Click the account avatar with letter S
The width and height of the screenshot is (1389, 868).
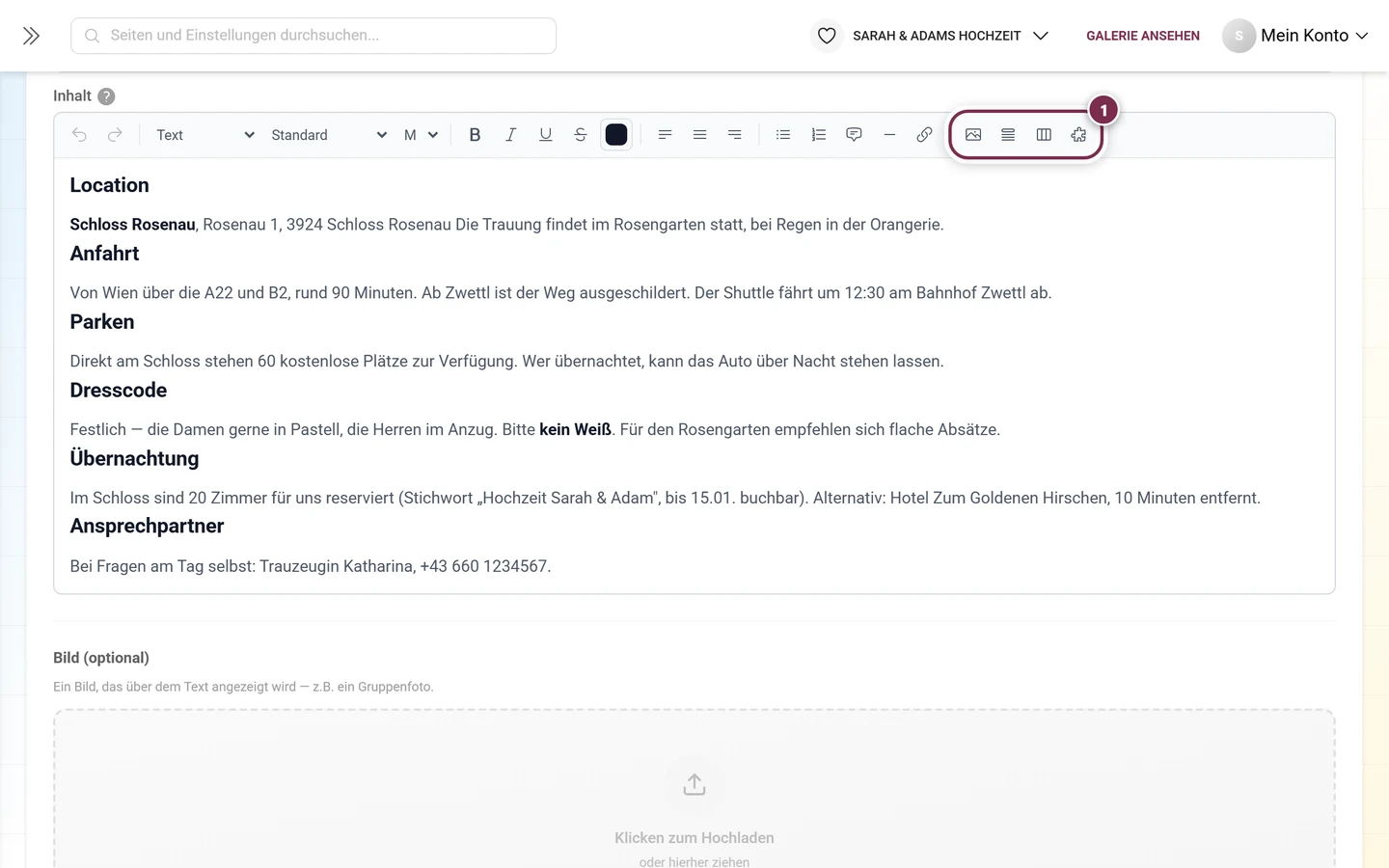coord(1239,36)
